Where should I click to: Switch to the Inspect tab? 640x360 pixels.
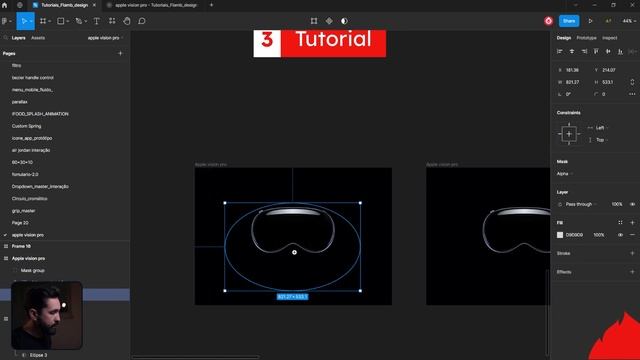point(610,38)
